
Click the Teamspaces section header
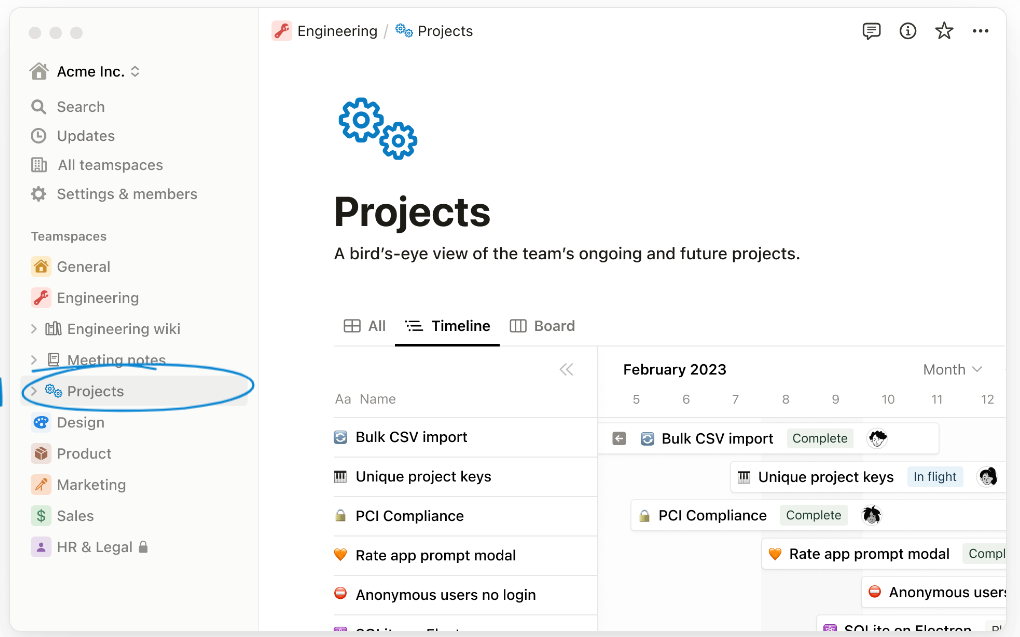(x=69, y=236)
